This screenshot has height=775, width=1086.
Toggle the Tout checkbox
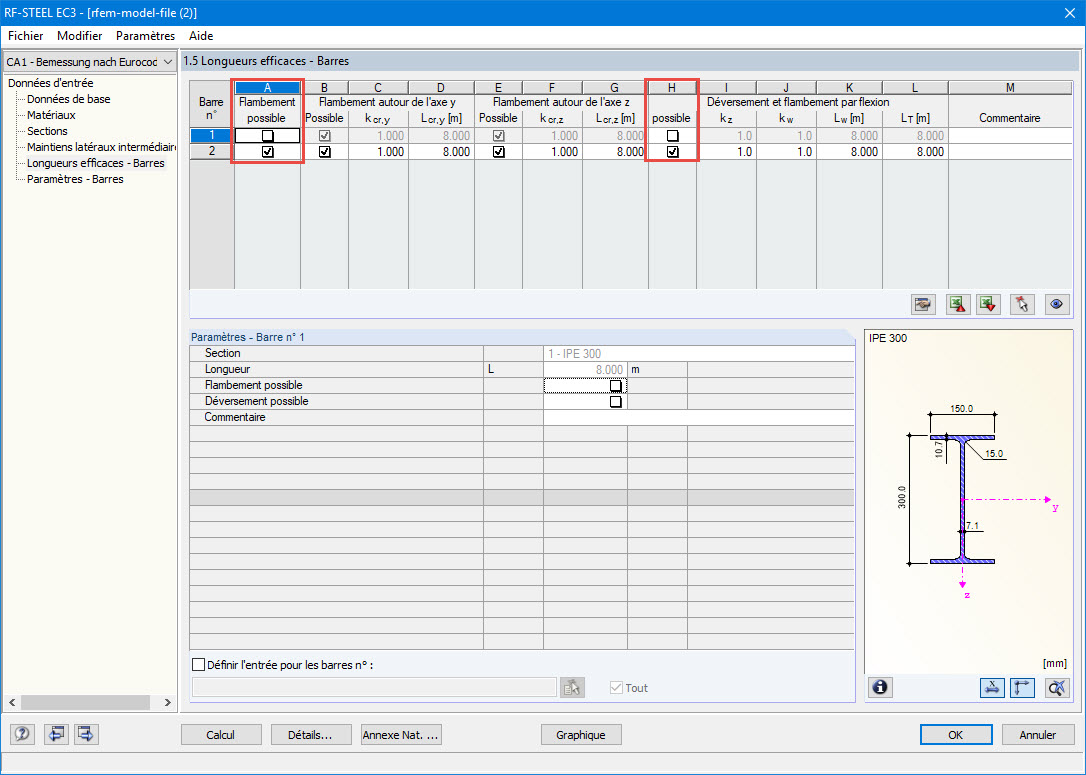[616, 688]
